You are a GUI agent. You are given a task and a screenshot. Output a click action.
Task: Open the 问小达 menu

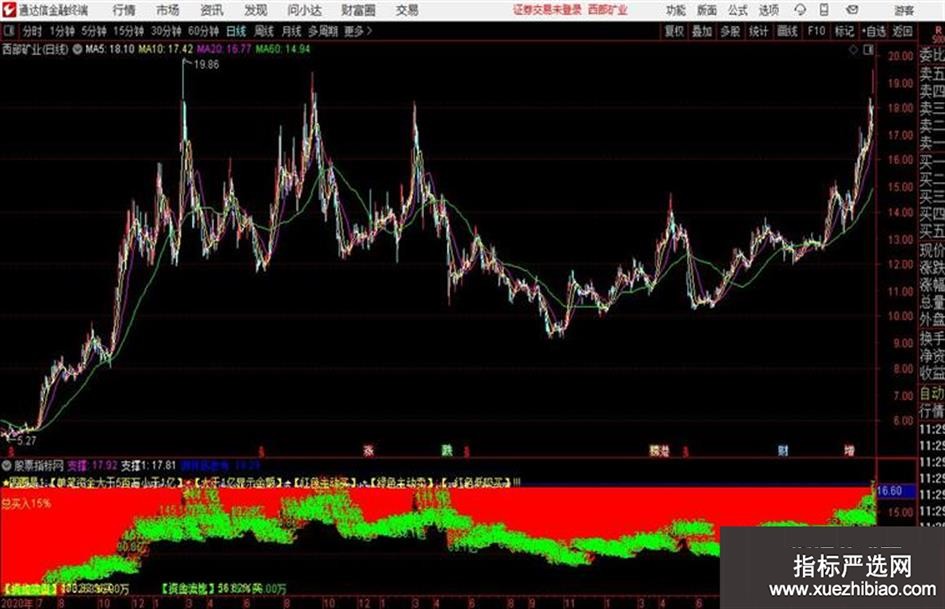click(304, 10)
